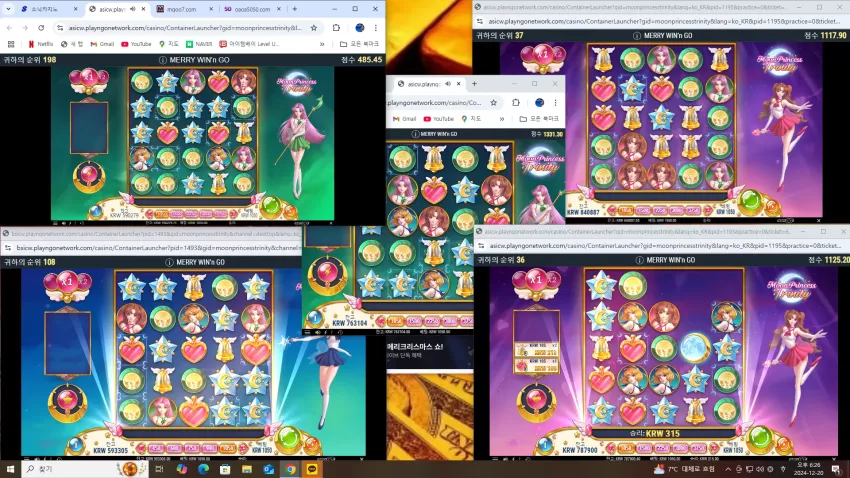
Task: Open extensions icon in center Chrome window
Action: pos(516,102)
